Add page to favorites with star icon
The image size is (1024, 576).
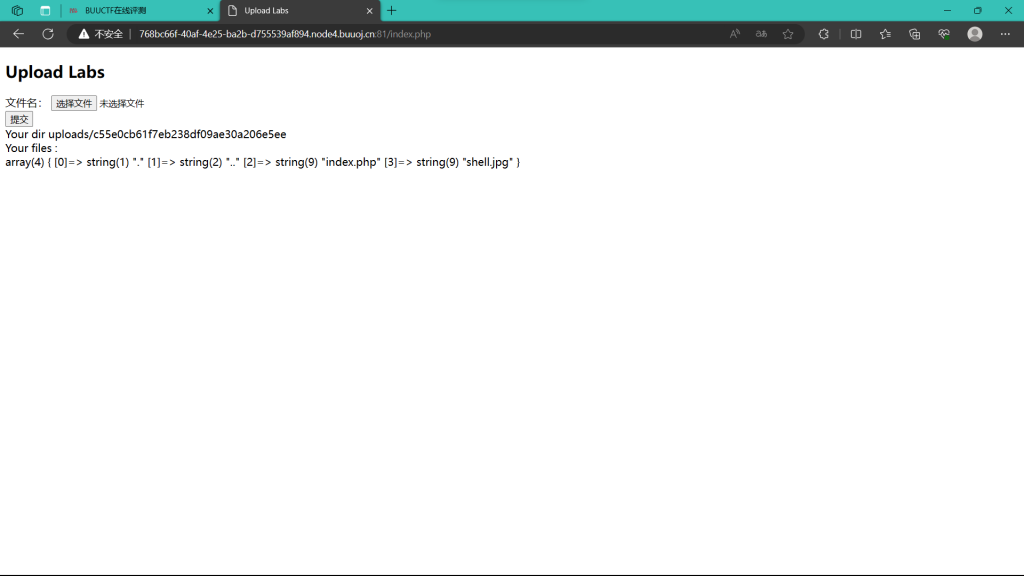[x=788, y=34]
